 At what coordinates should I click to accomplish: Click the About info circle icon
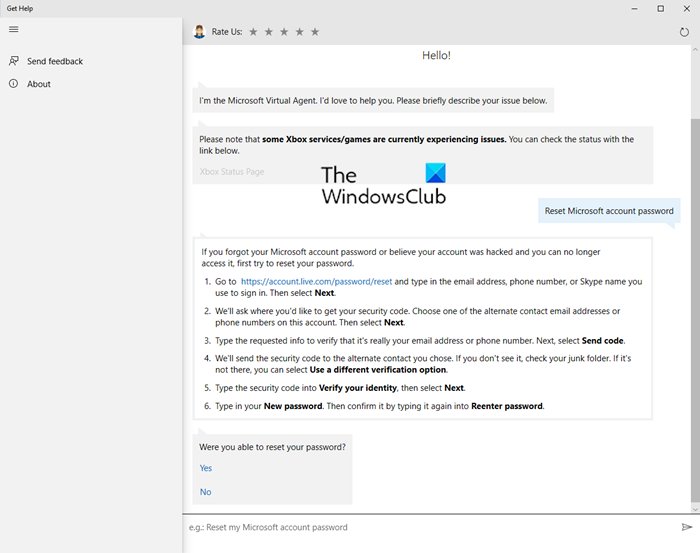14,83
